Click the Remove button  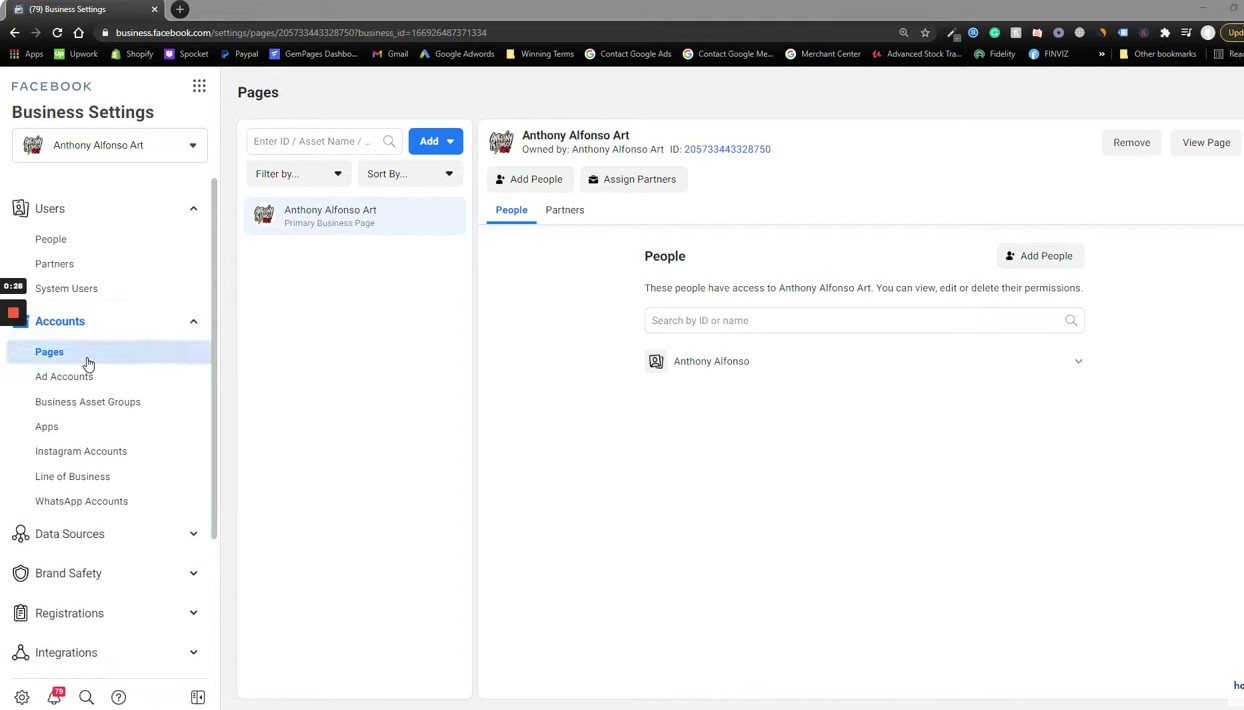1132,142
